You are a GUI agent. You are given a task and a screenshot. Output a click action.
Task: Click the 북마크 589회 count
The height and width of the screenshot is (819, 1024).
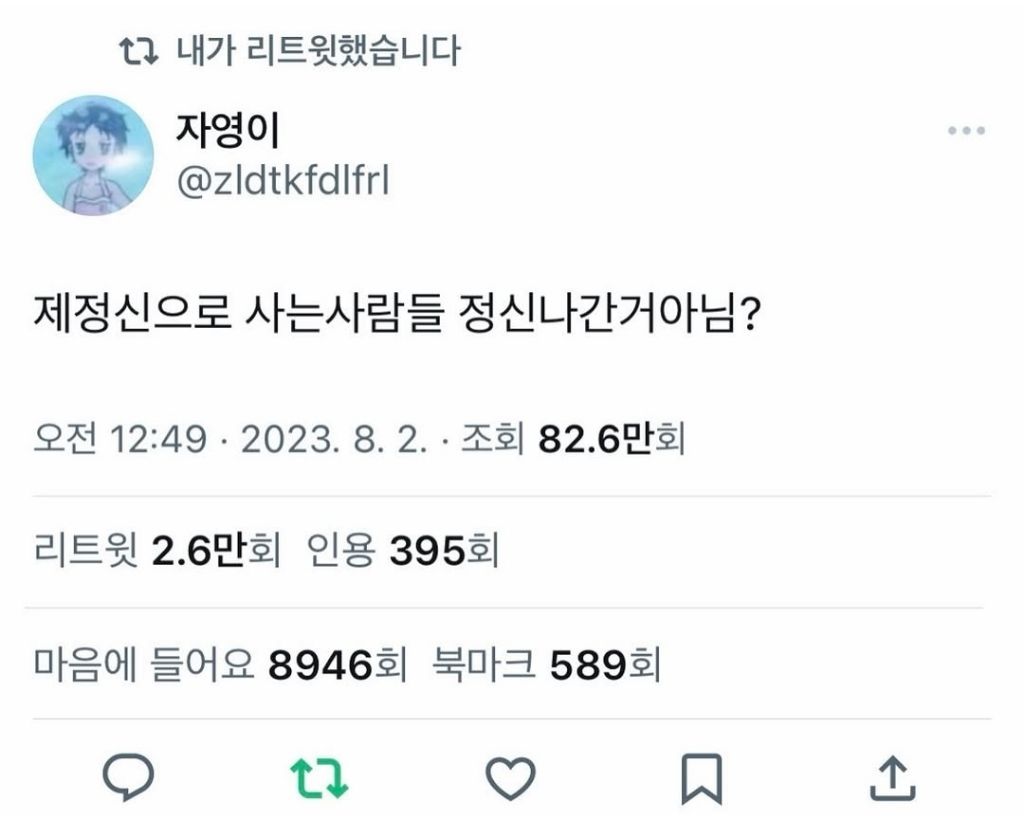(547, 665)
